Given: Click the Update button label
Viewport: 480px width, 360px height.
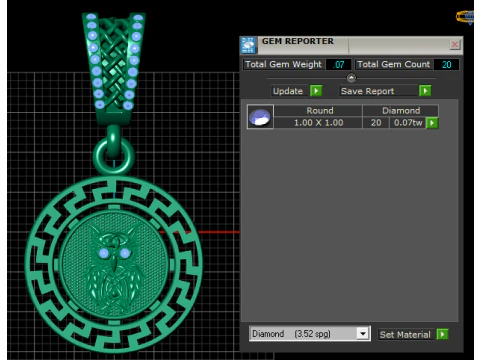Looking at the screenshot, I should (x=288, y=91).
